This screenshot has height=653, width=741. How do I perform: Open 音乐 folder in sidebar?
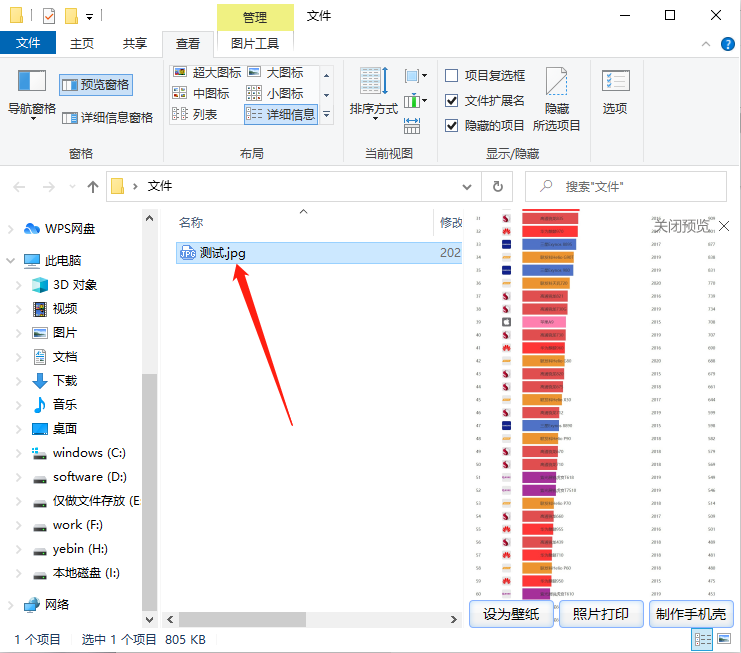[x=65, y=405]
